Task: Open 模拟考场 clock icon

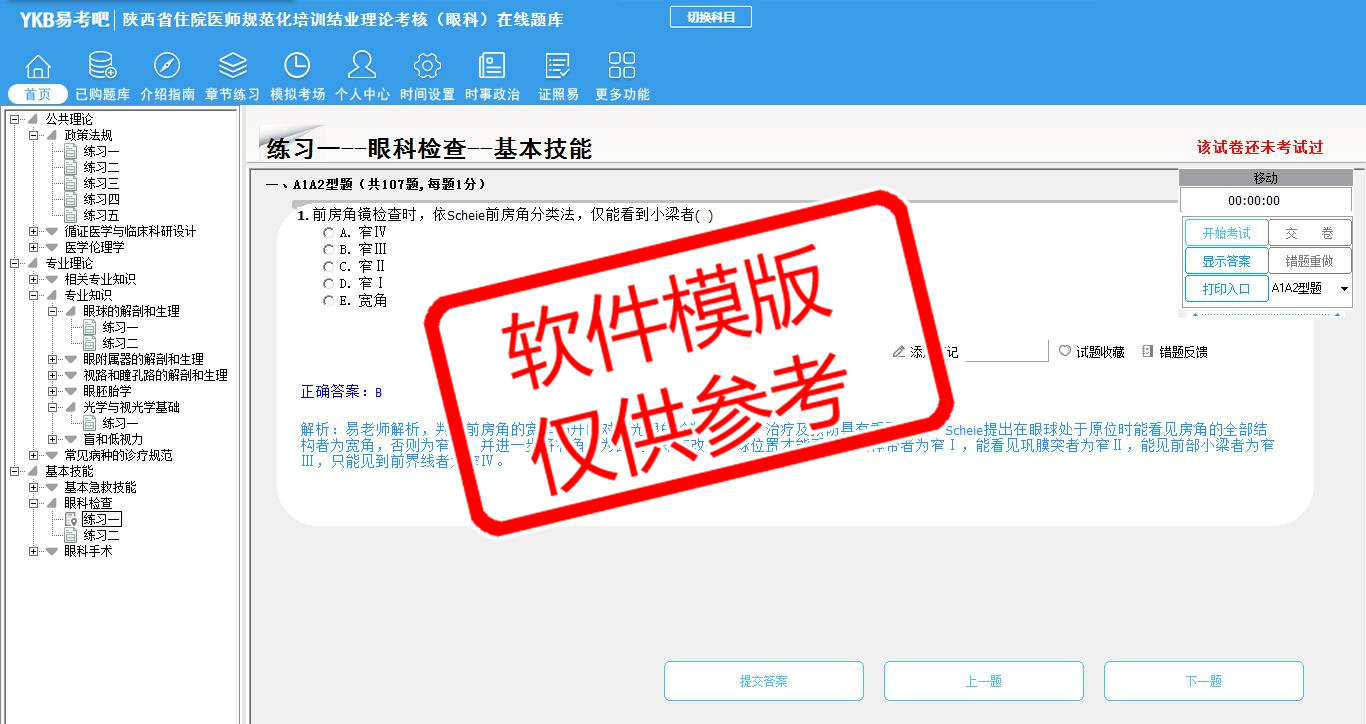Action: [297, 67]
